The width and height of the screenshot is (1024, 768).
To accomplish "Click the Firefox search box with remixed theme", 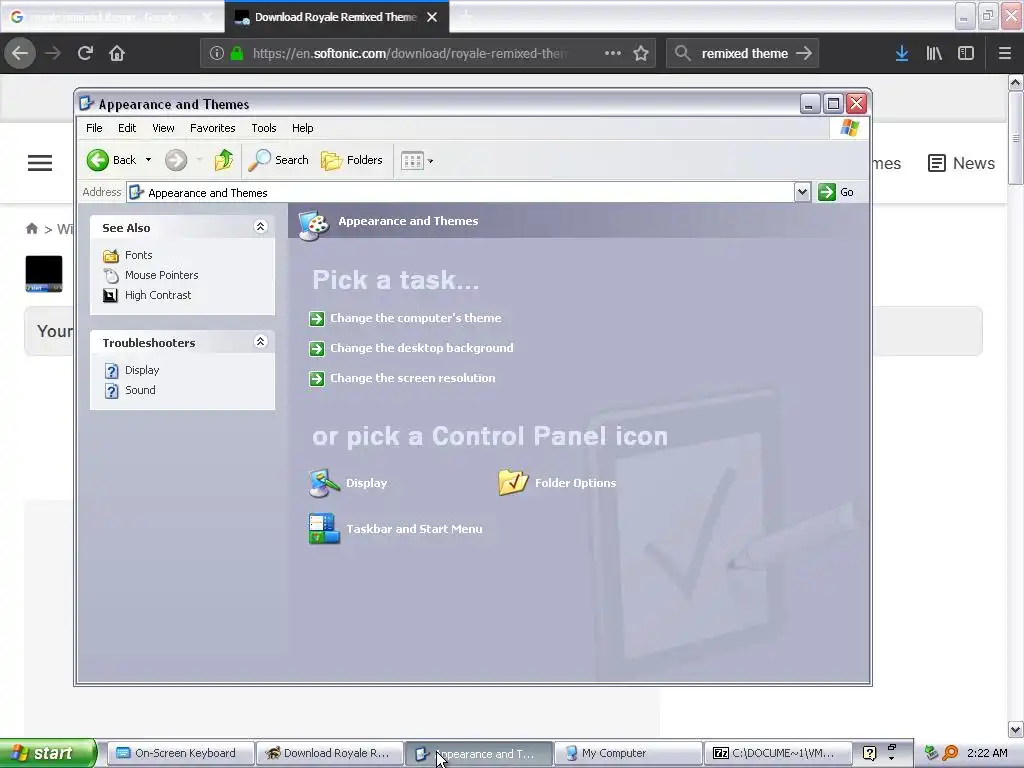I will (744, 54).
